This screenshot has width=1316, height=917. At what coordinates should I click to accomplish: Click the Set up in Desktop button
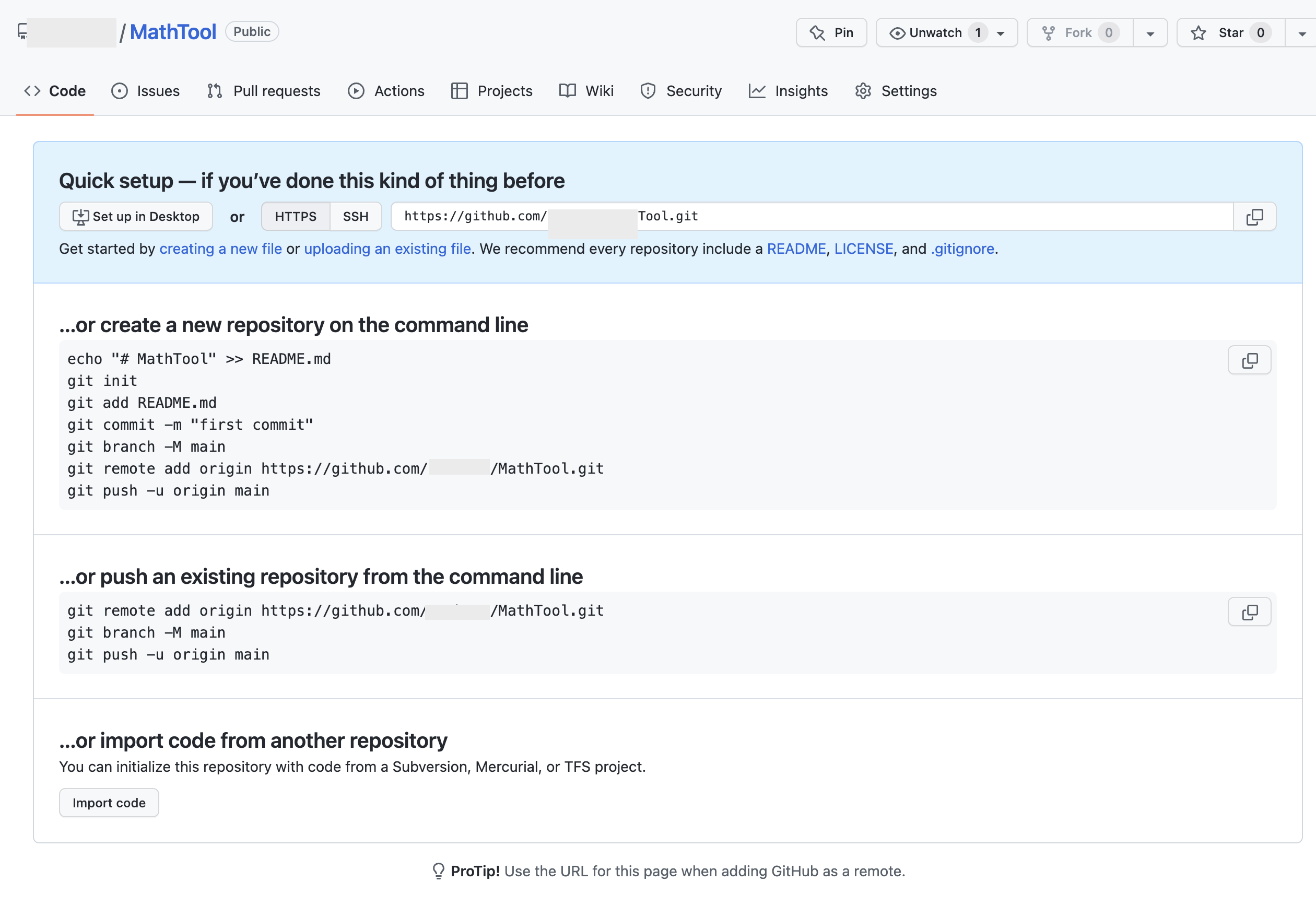[x=136, y=217]
